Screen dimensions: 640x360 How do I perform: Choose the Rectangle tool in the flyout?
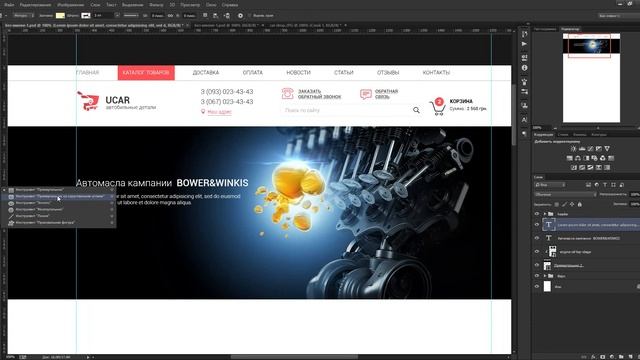pyautogui.click(x=60, y=190)
